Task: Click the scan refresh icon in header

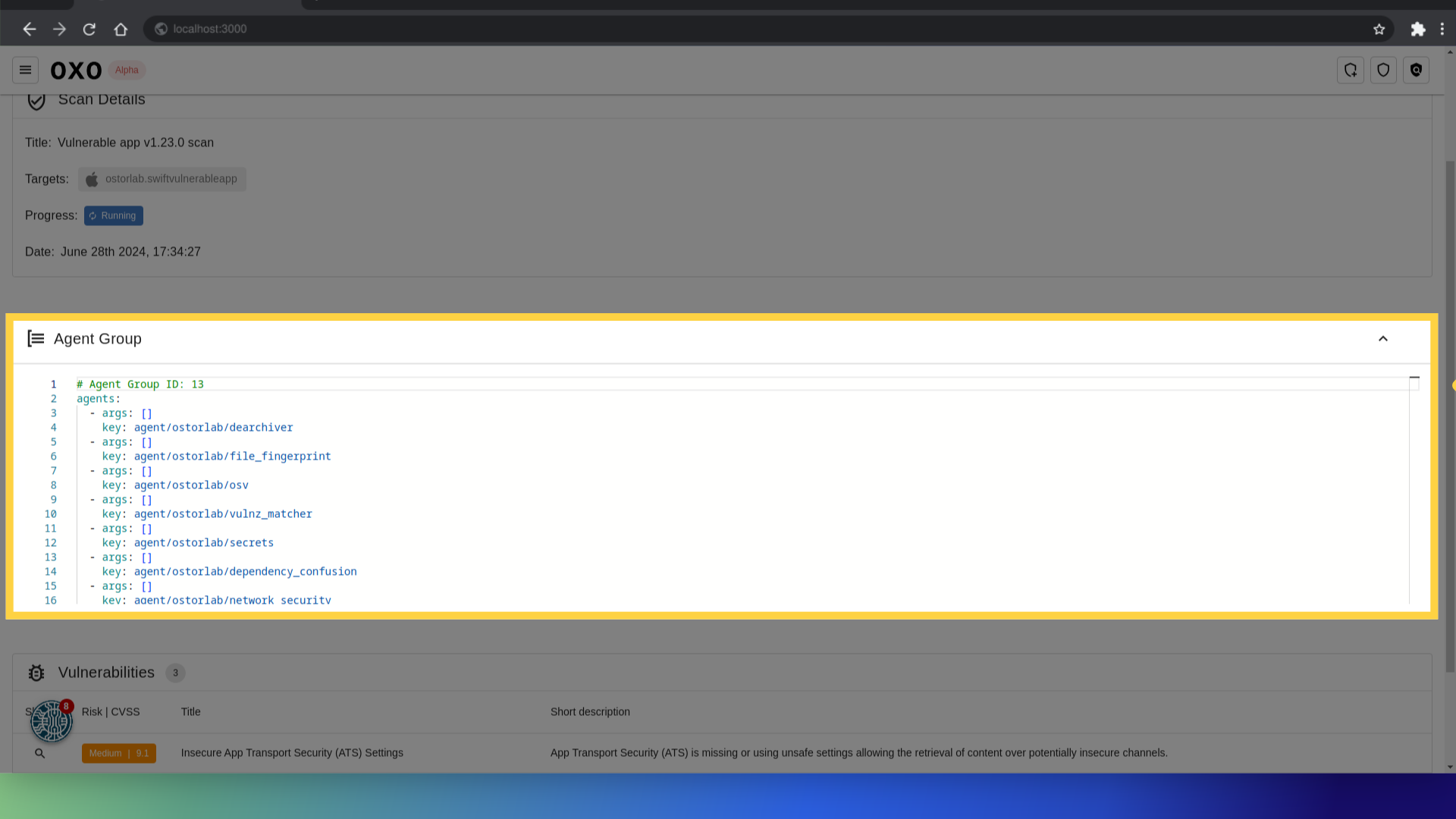Action: click(1351, 70)
